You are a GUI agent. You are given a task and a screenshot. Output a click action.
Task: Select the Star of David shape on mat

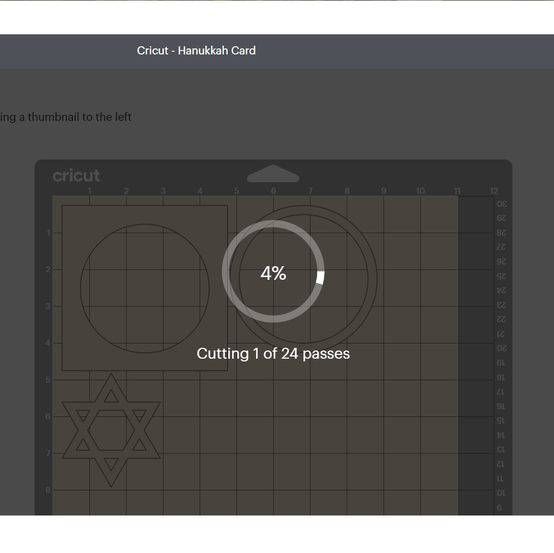[111, 430]
